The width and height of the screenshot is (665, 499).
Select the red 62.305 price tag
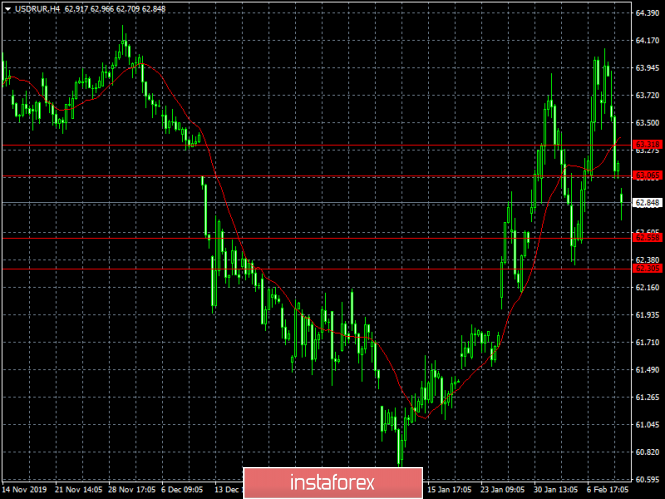646,268
